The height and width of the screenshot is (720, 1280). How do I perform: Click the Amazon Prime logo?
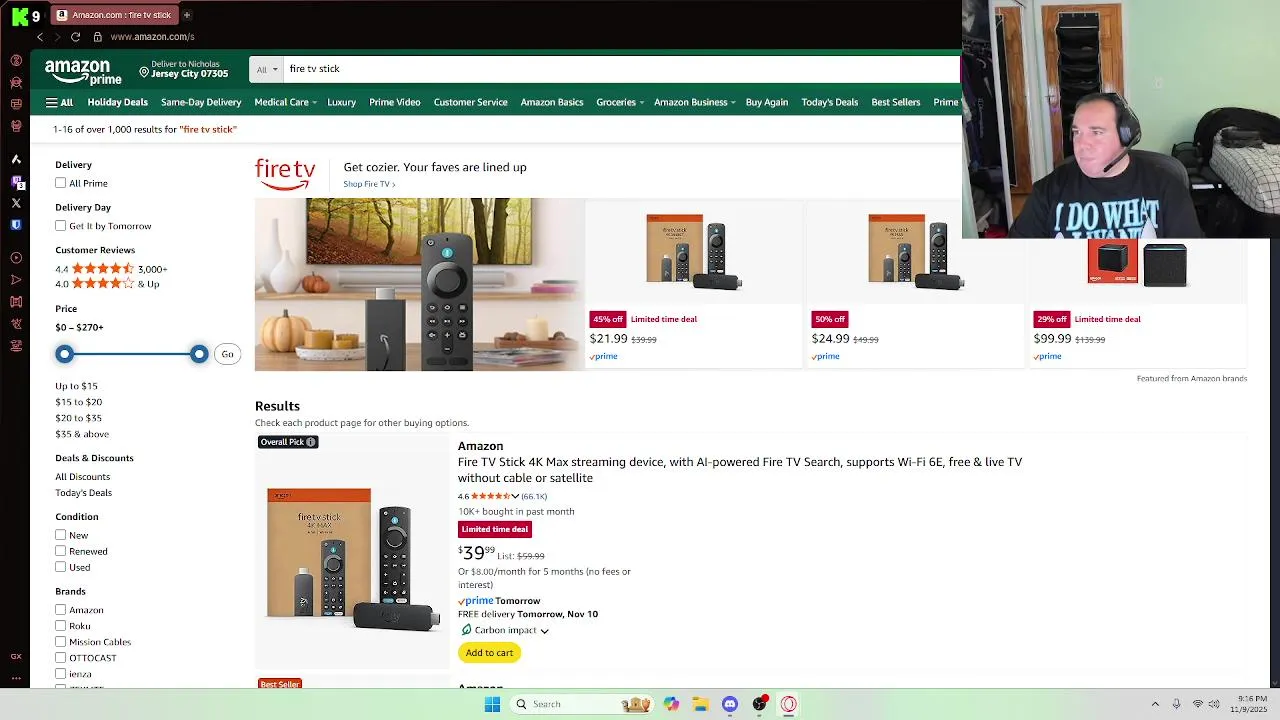pos(83,72)
